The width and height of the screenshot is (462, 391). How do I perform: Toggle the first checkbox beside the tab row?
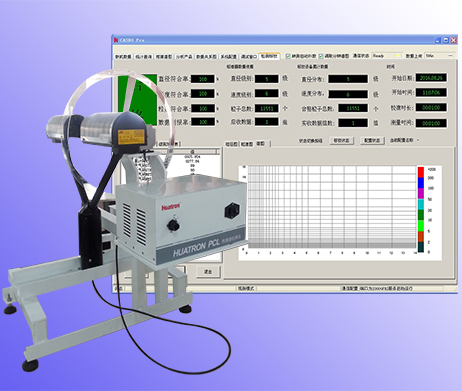(288, 56)
